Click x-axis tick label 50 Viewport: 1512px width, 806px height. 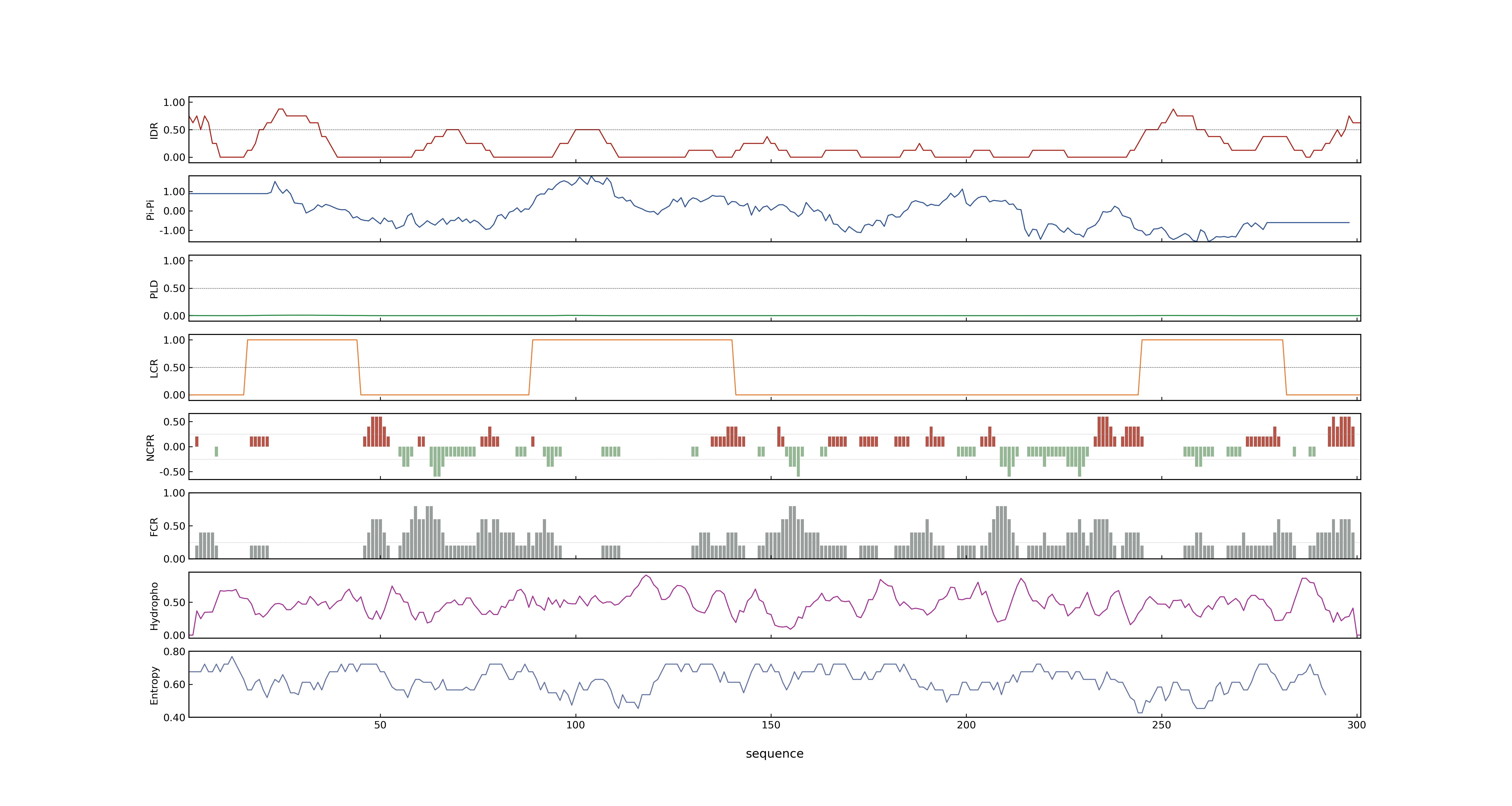[380, 725]
